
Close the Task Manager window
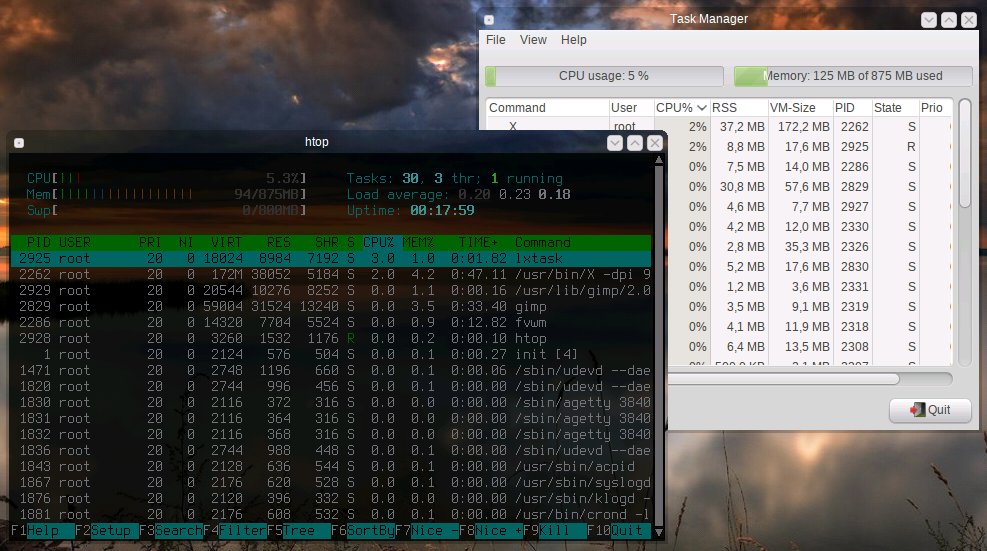pos(969,20)
